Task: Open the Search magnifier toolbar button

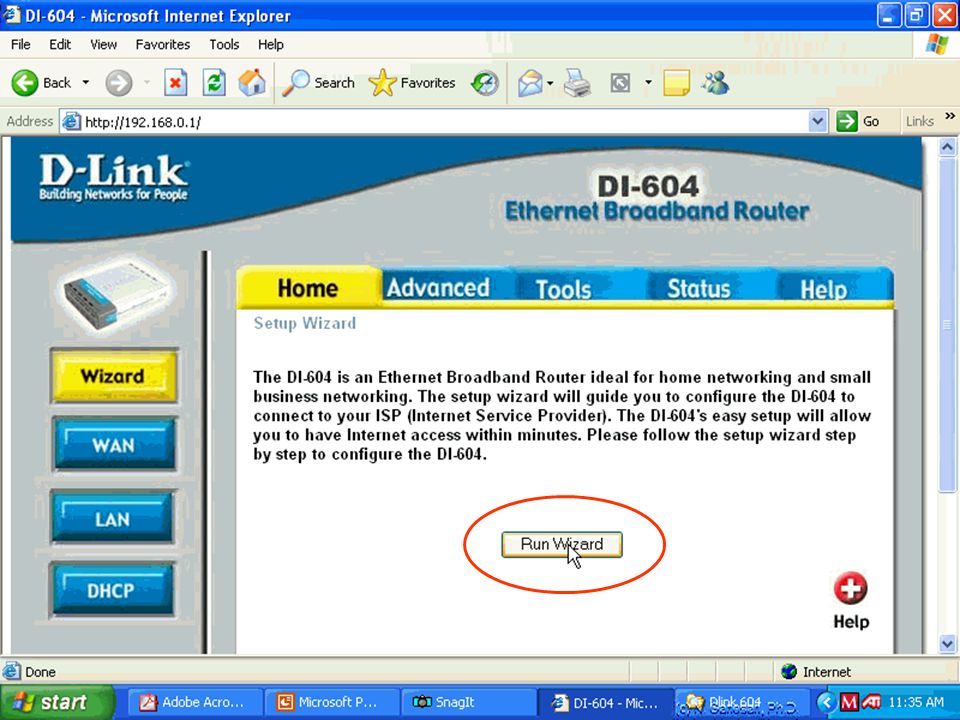Action: coord(319,83)
